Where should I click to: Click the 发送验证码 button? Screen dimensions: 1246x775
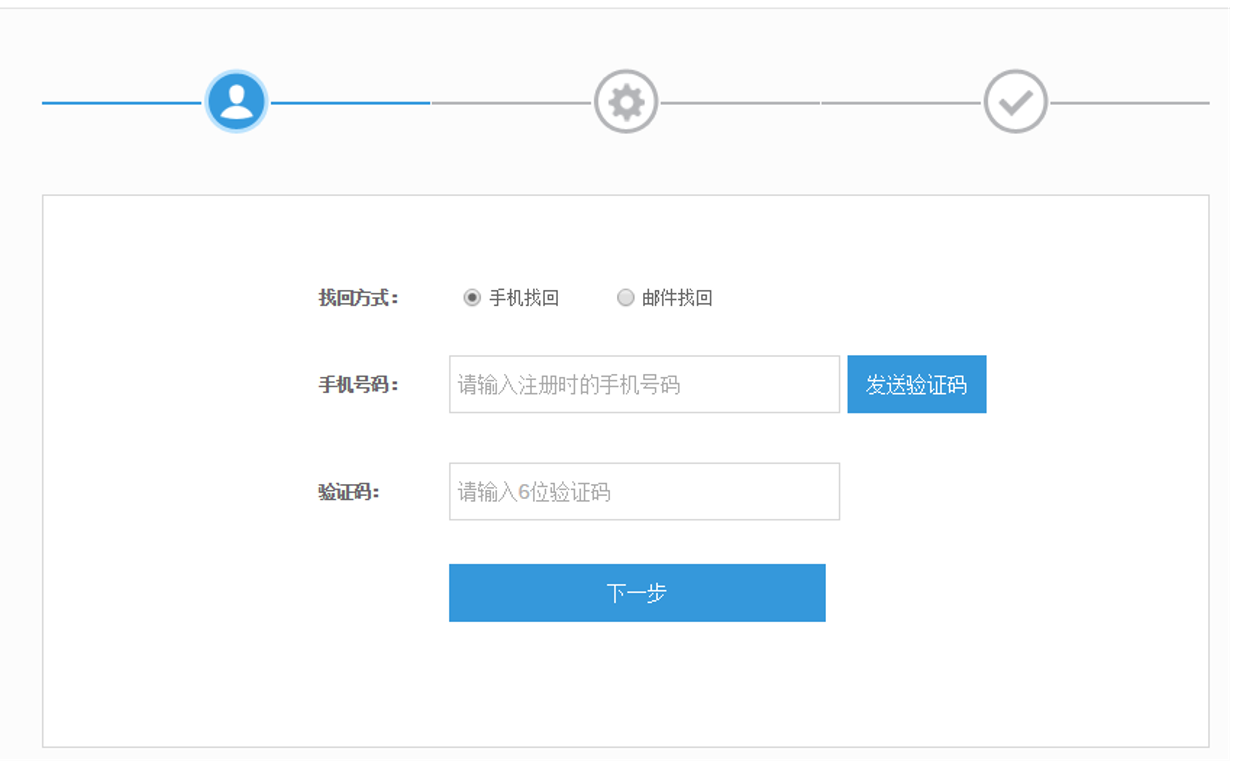pyautogui.click(x=916, y=383)
